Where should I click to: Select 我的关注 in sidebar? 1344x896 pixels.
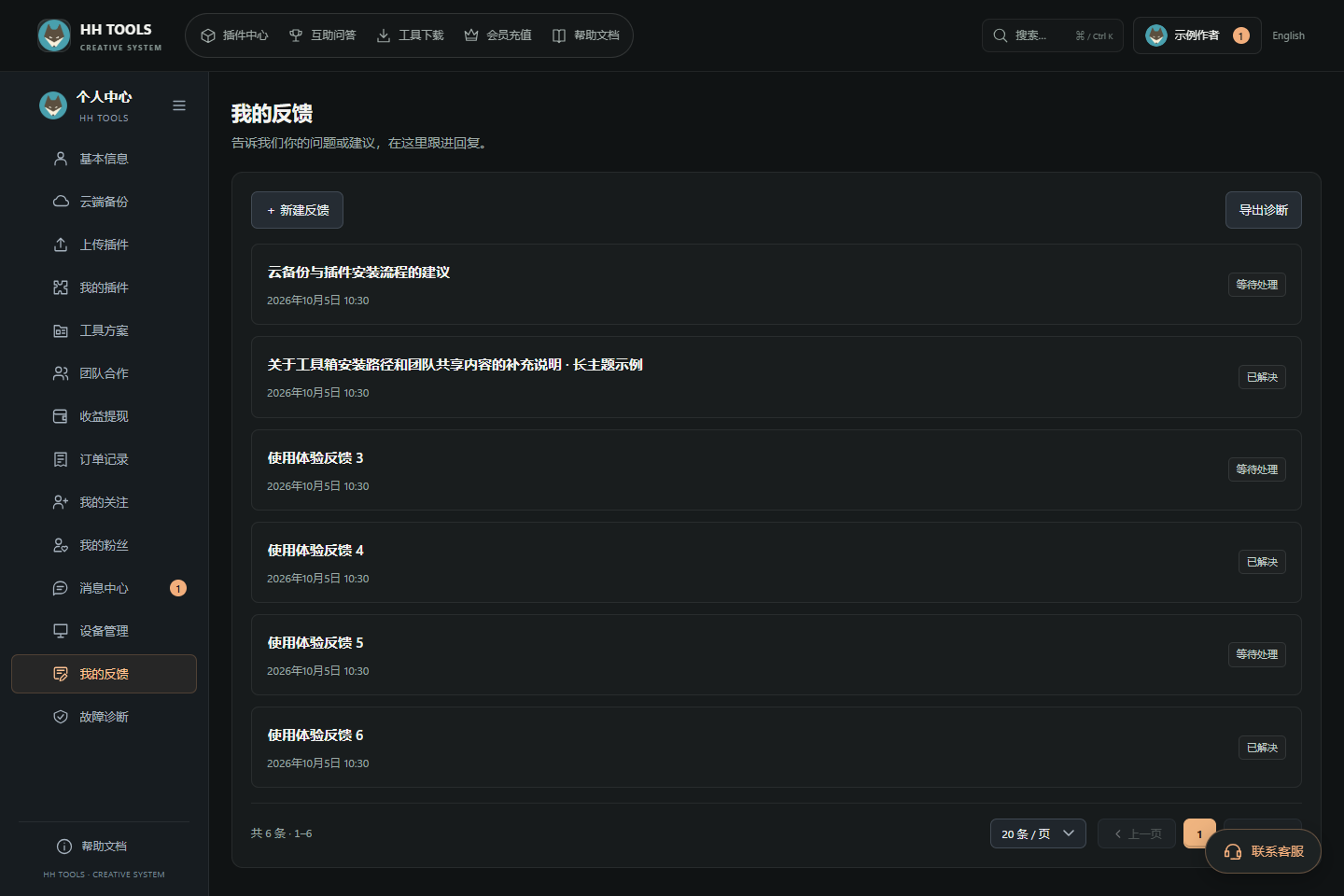tap(104, 502)
